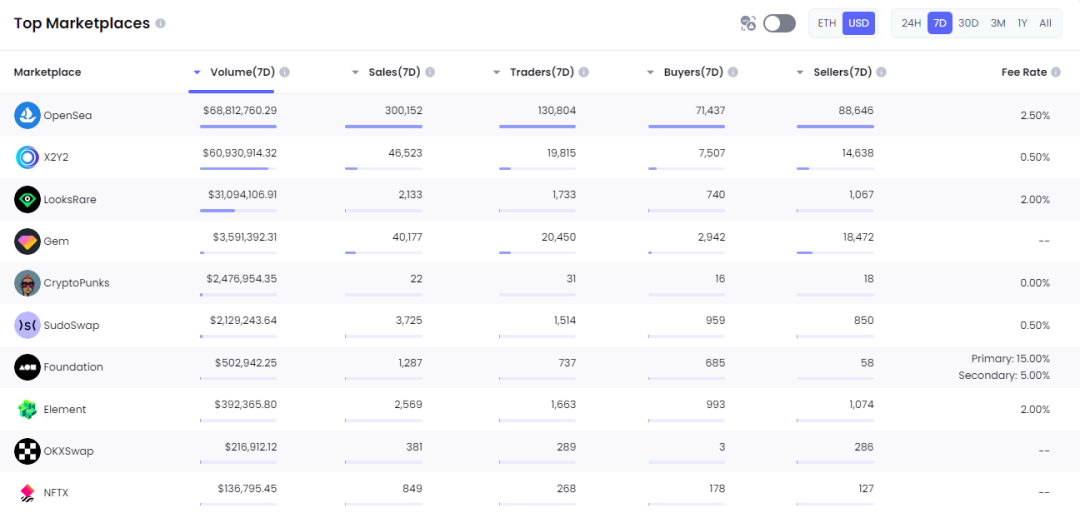1080x513 pixels.
Task: Sort by Volume(7D) arrow
Action: click(x=197, y=72)
